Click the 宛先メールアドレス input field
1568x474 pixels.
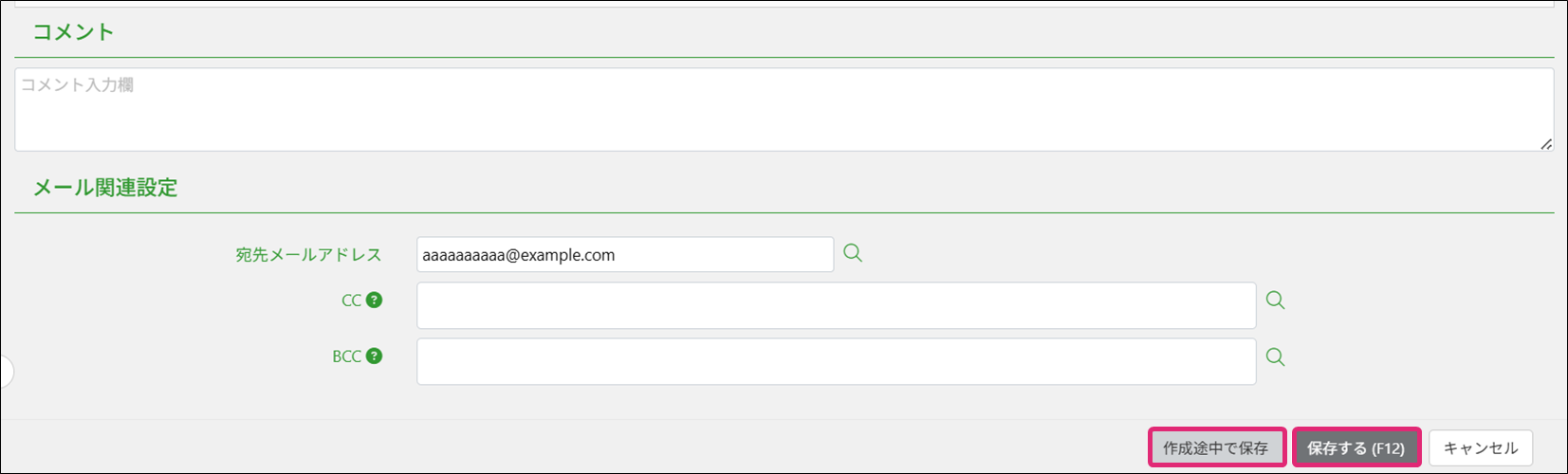coord(624,255)
